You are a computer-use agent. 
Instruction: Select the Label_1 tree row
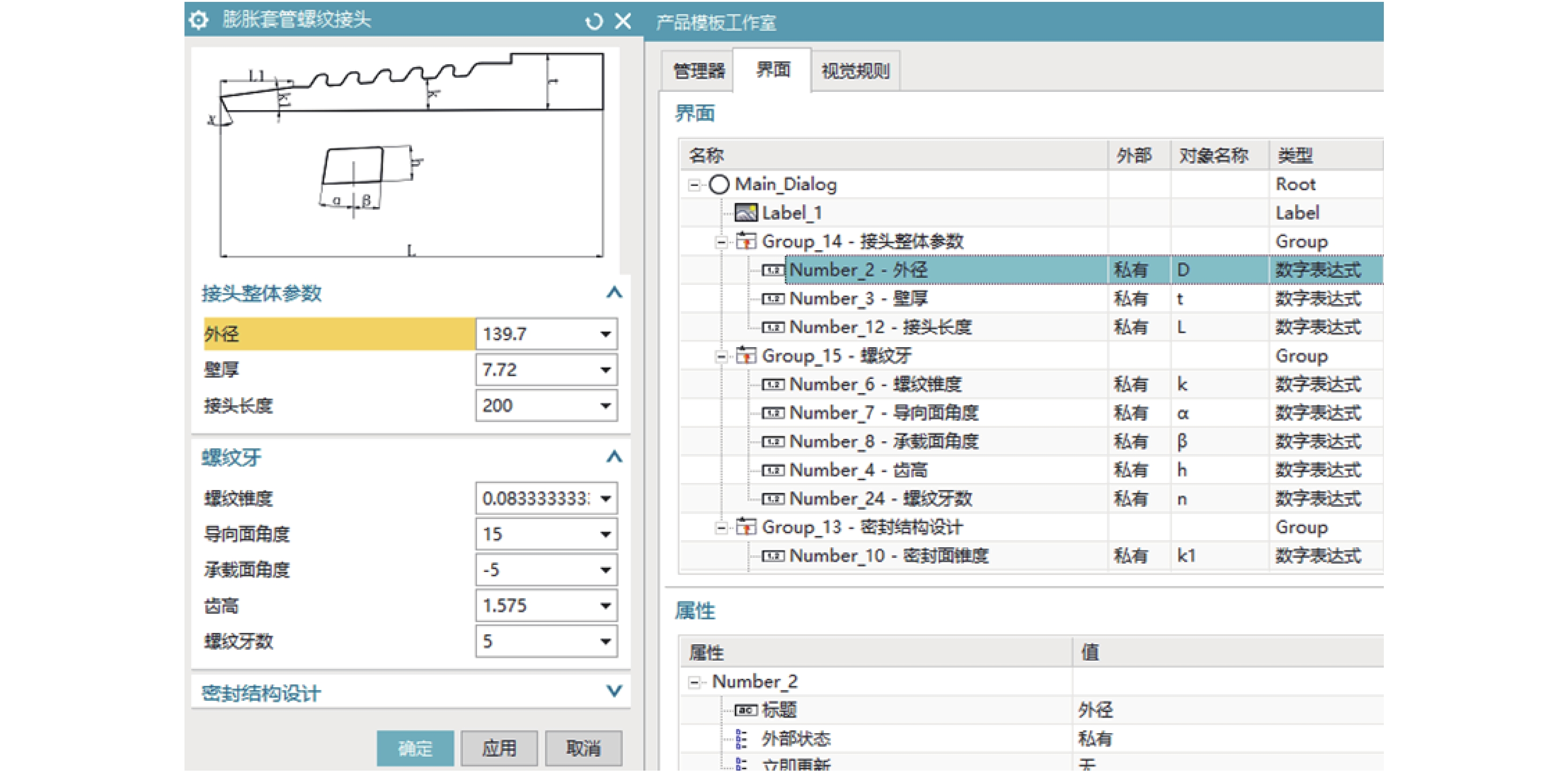coord(1032,213)
